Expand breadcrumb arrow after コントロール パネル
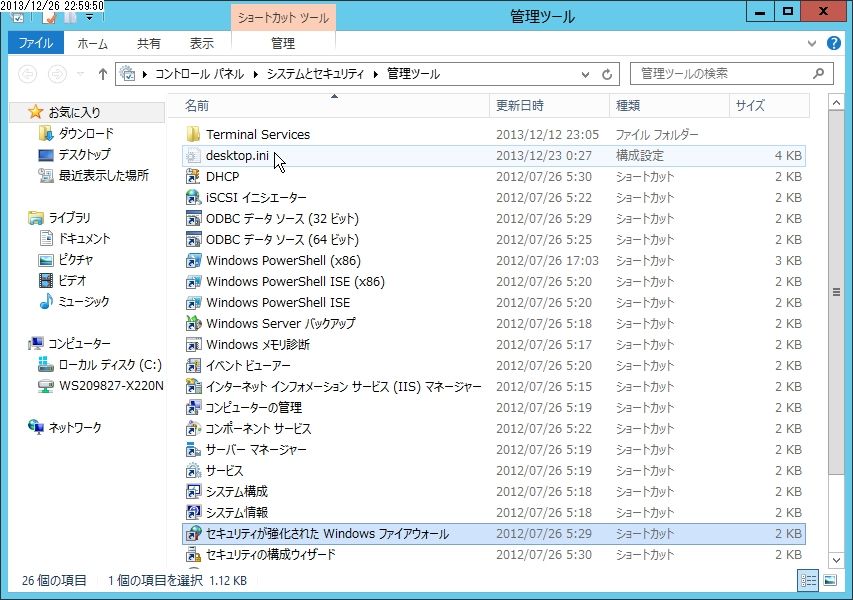The image size is (853, 600). (255, 74)
